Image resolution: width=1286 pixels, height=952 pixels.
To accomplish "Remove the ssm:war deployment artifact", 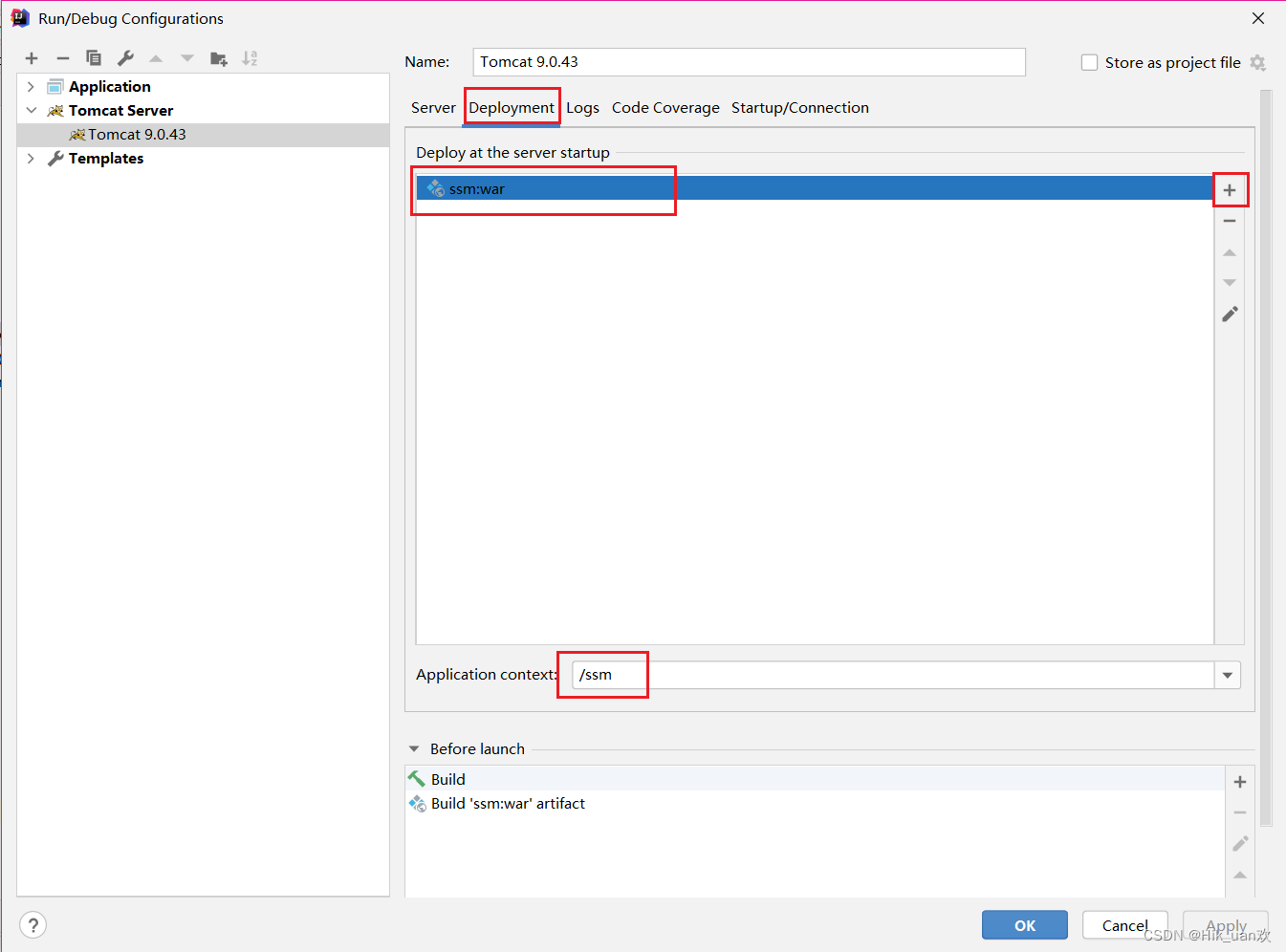I will (1231, 220).
